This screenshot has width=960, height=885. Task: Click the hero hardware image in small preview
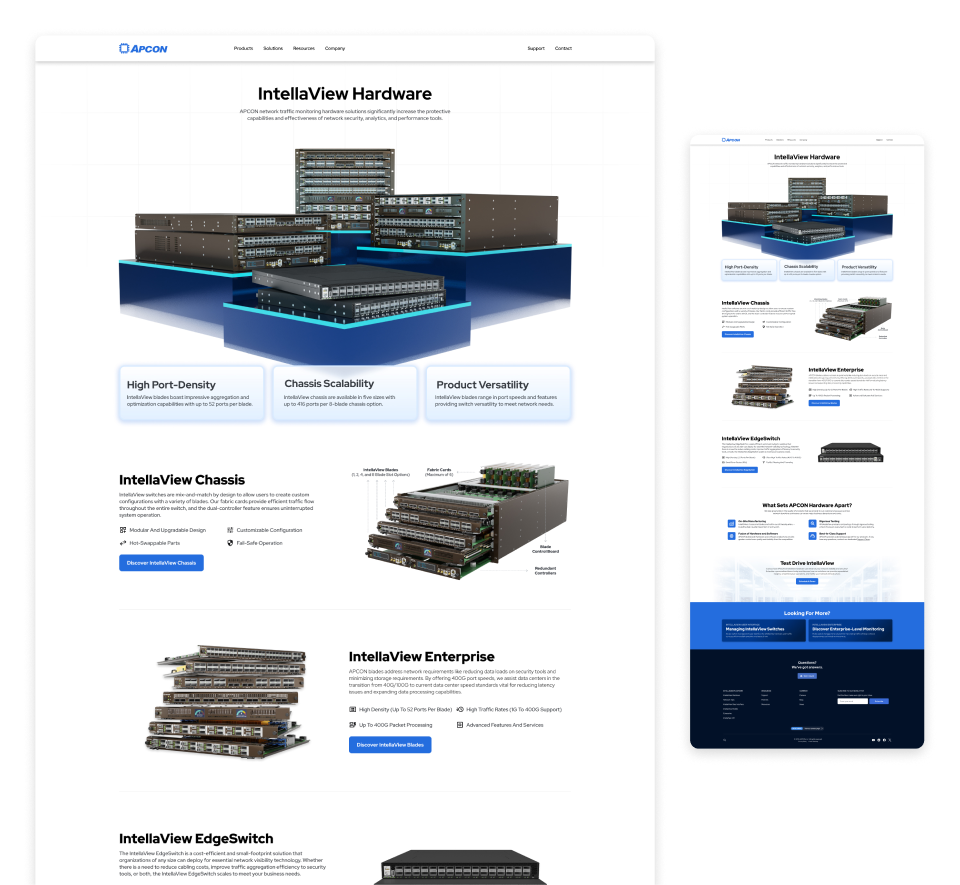coord(807,217)
